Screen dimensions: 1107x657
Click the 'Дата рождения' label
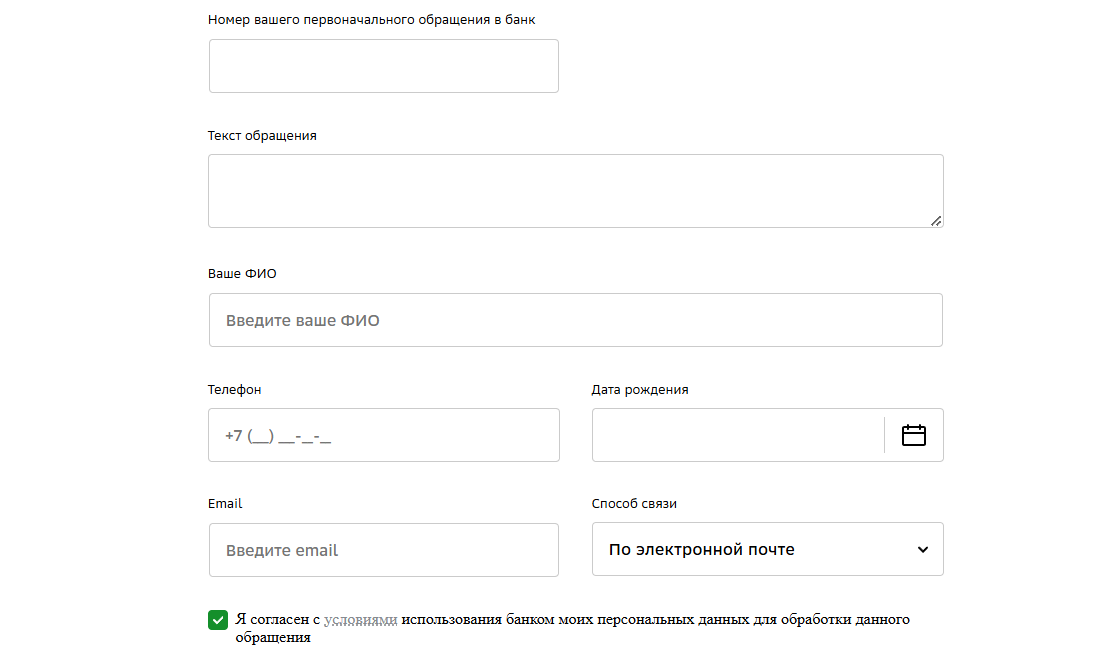[640, 390]
